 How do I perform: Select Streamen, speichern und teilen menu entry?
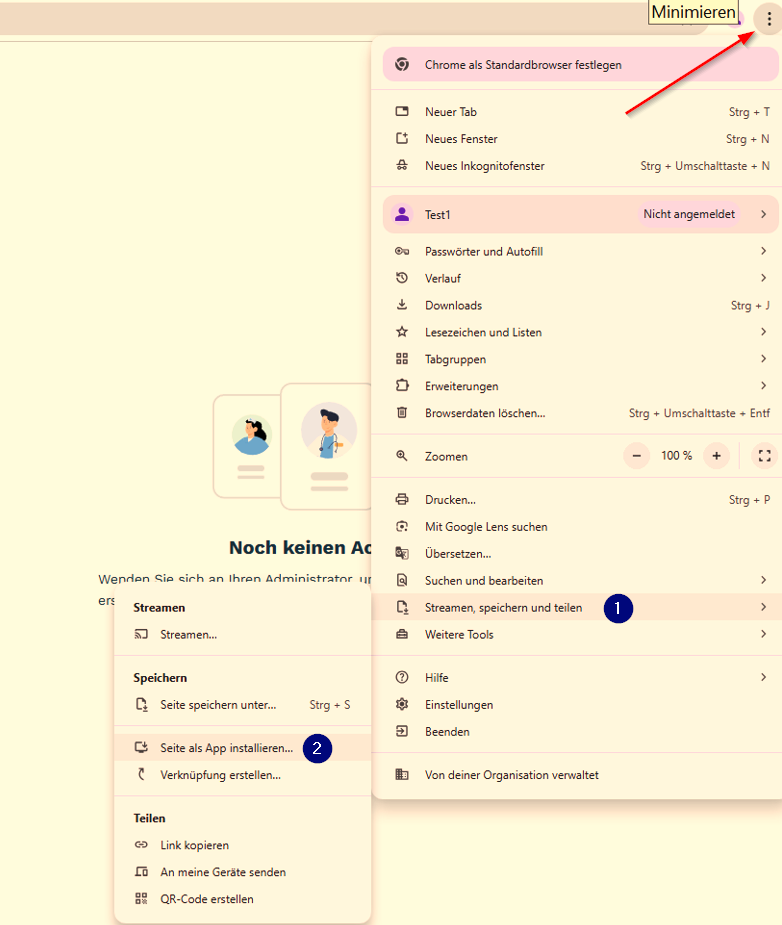[x=577, y=608]
